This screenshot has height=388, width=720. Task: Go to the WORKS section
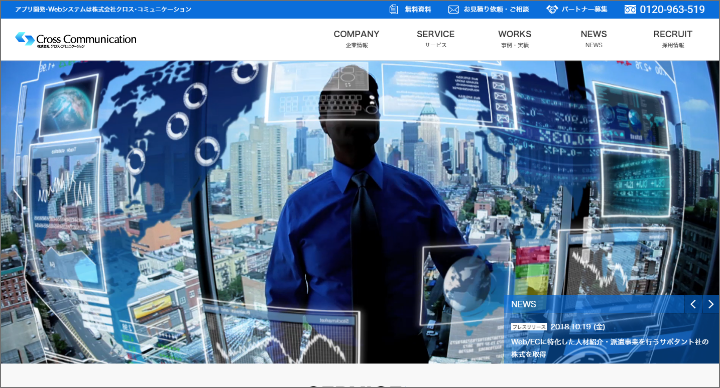(515, 39)
